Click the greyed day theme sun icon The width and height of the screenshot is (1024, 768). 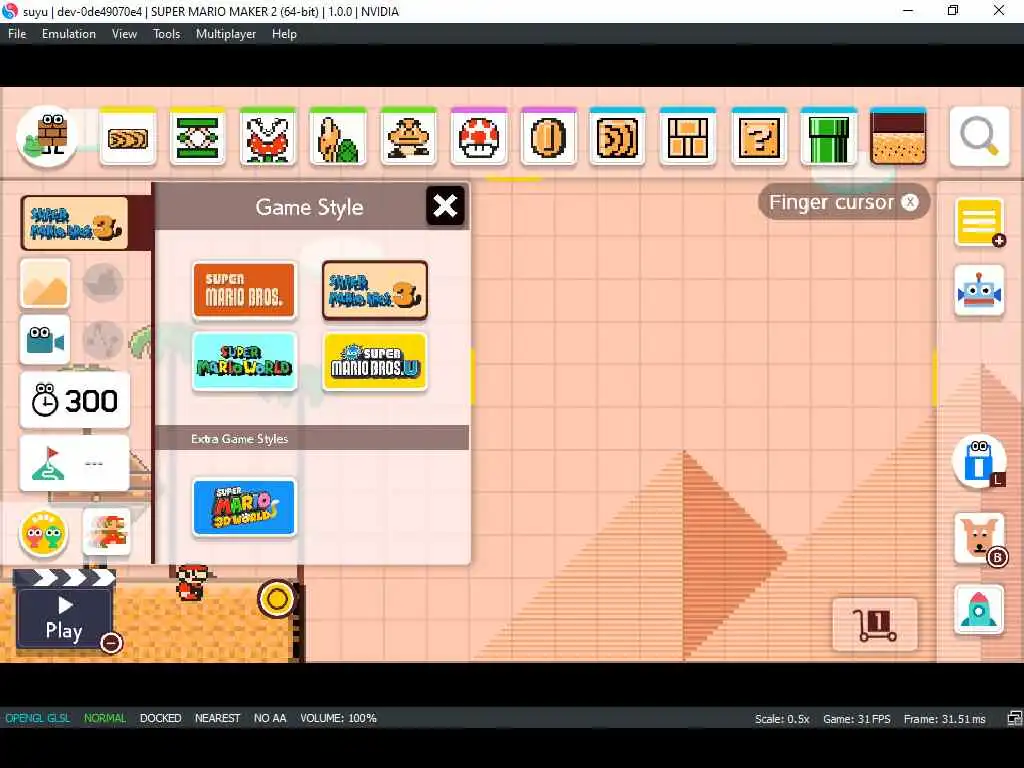[x=103, y=283]
